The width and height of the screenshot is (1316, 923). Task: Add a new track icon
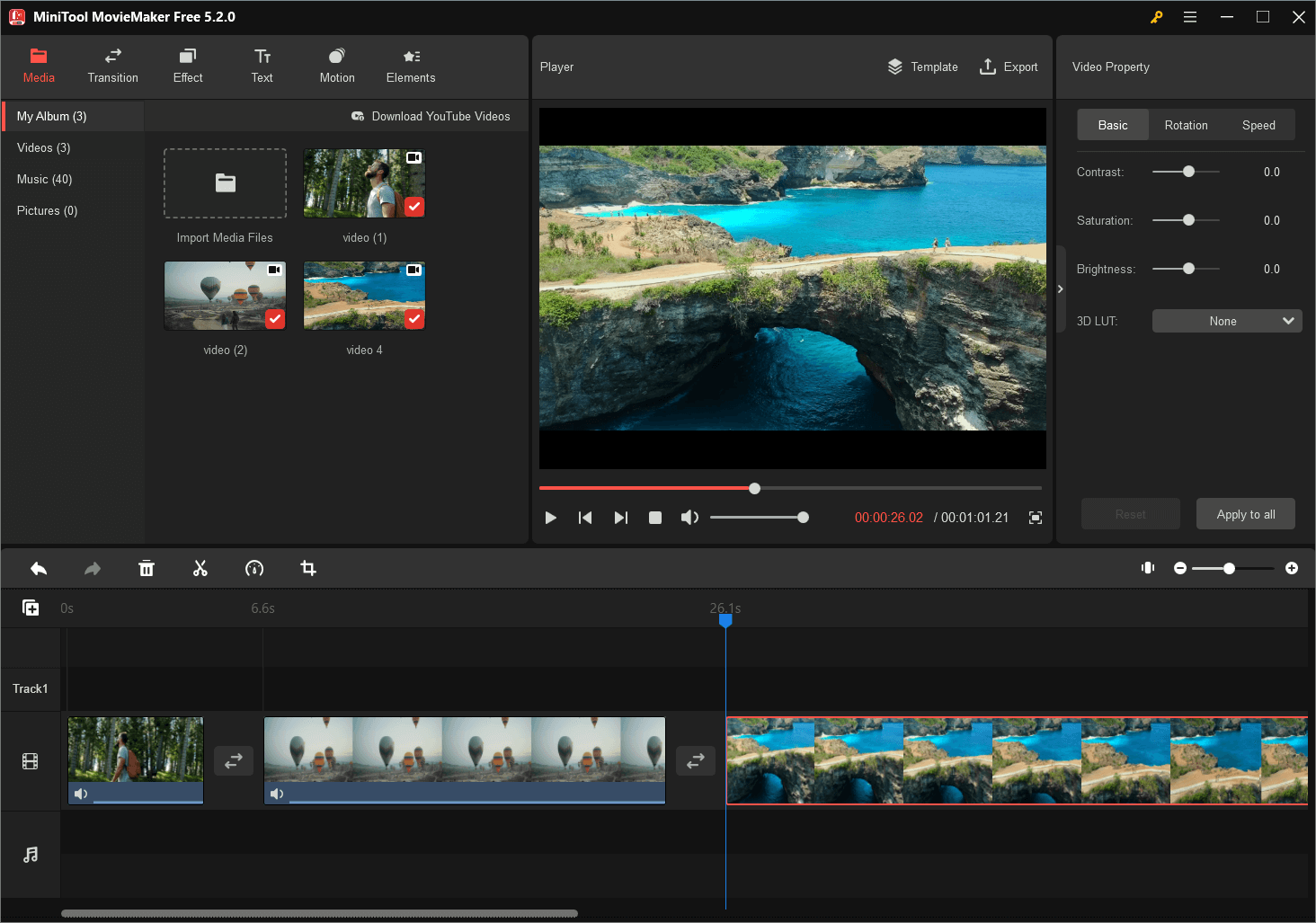coord(31,608)
